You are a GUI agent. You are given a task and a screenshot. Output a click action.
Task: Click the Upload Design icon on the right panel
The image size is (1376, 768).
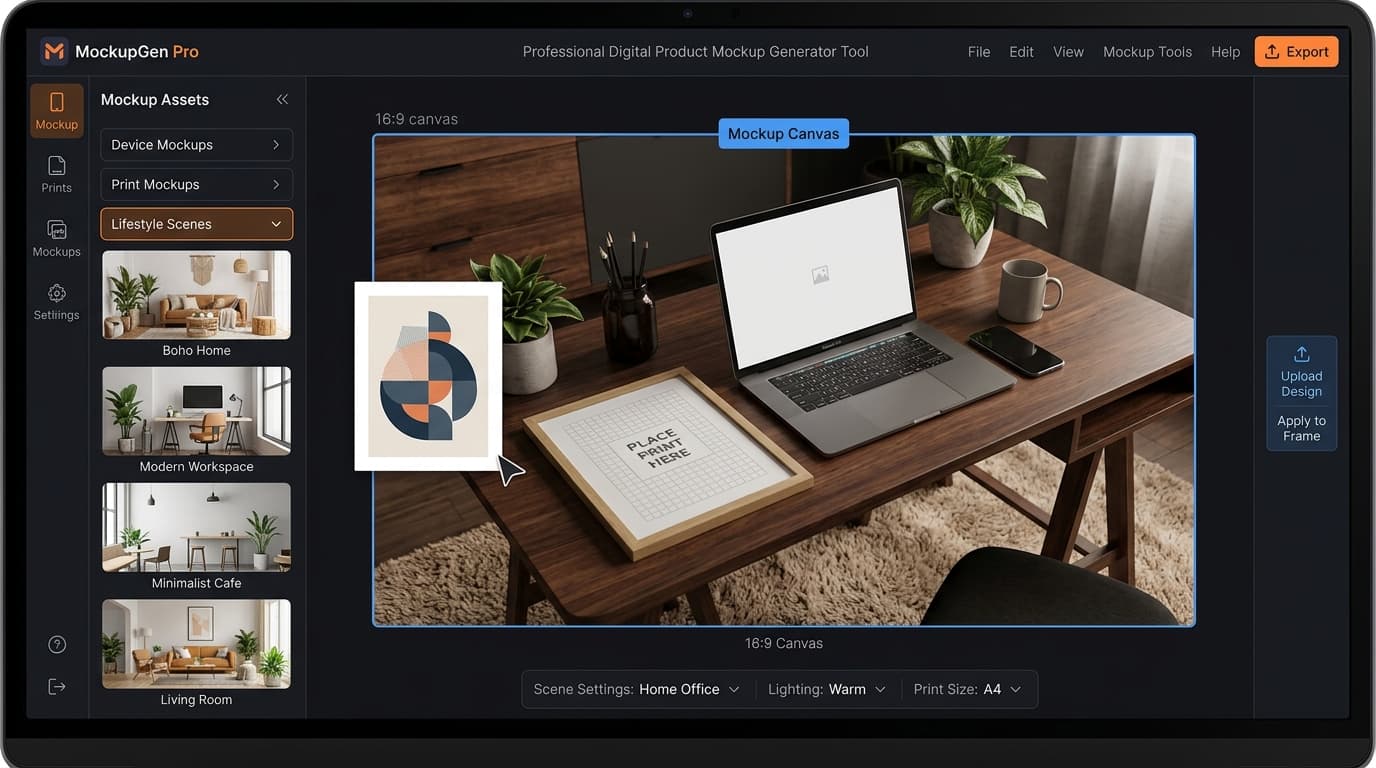(1300, 354)
